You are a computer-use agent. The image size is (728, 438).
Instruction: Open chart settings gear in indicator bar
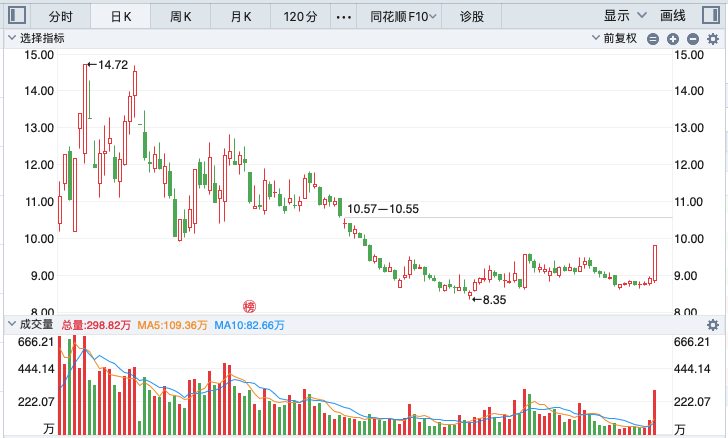[713, 39]
